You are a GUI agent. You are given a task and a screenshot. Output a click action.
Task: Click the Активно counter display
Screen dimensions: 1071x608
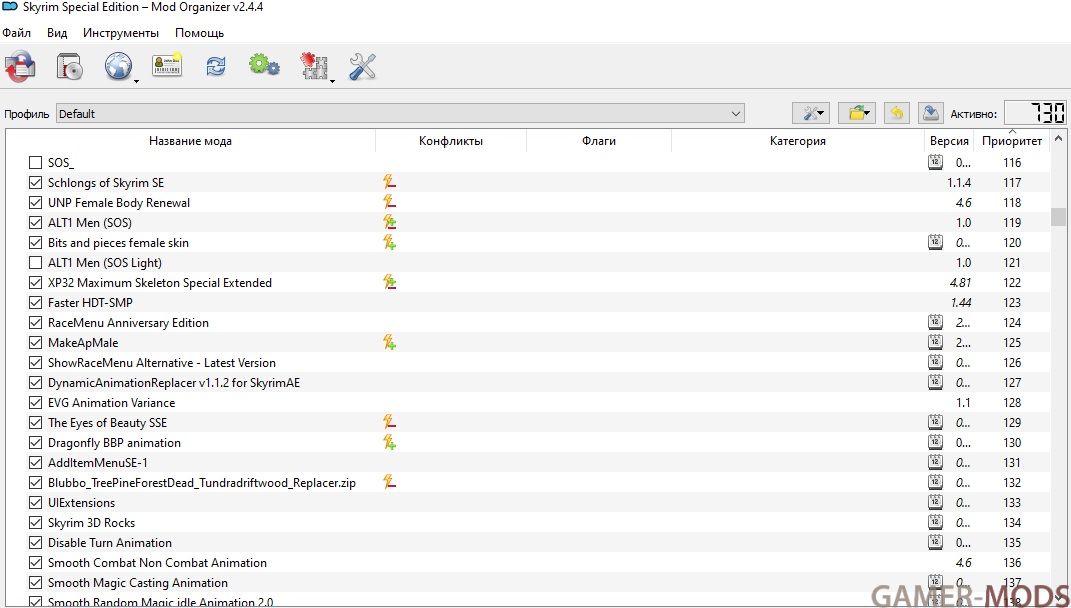[1035, 113]
